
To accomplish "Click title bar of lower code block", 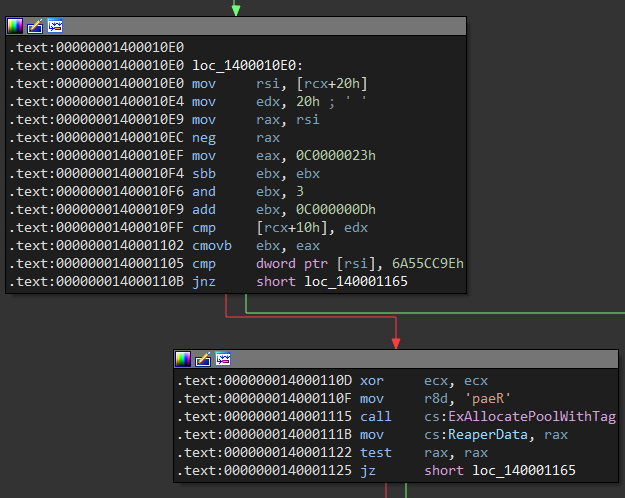I will coord(396,359).
